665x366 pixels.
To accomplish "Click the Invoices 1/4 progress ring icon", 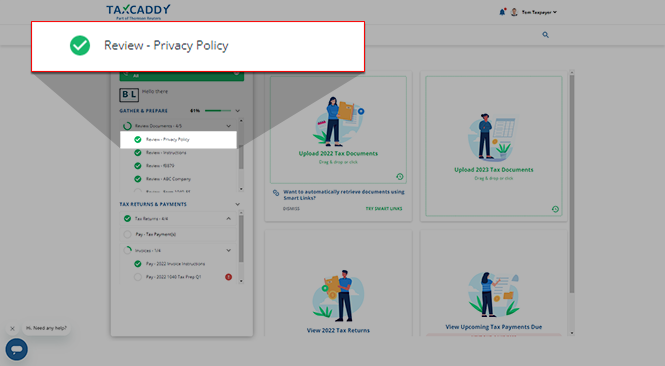I will point(127,251).
